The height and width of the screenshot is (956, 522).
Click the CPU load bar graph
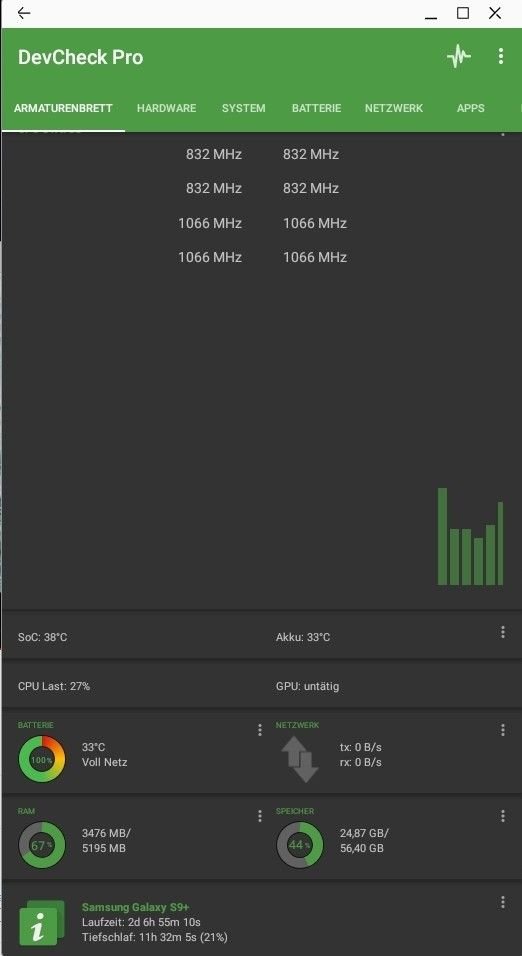click(470, 537)
